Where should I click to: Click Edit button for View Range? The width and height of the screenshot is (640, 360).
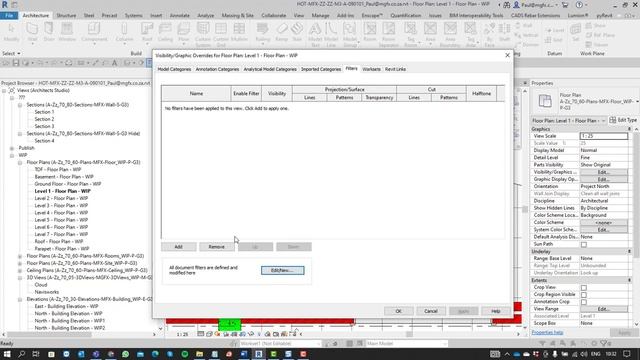[604, 309]
